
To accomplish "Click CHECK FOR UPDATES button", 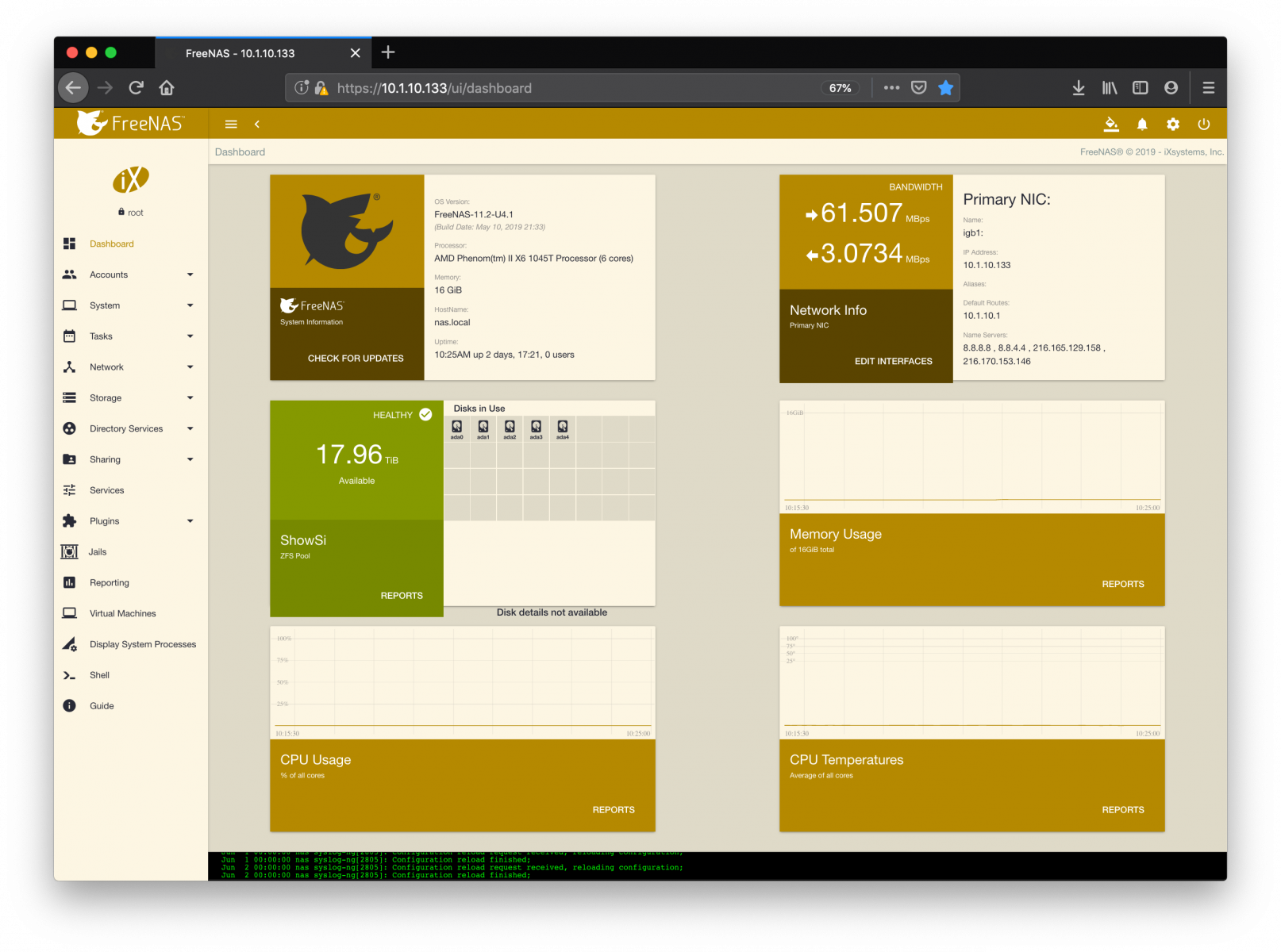I will point(356,359).
